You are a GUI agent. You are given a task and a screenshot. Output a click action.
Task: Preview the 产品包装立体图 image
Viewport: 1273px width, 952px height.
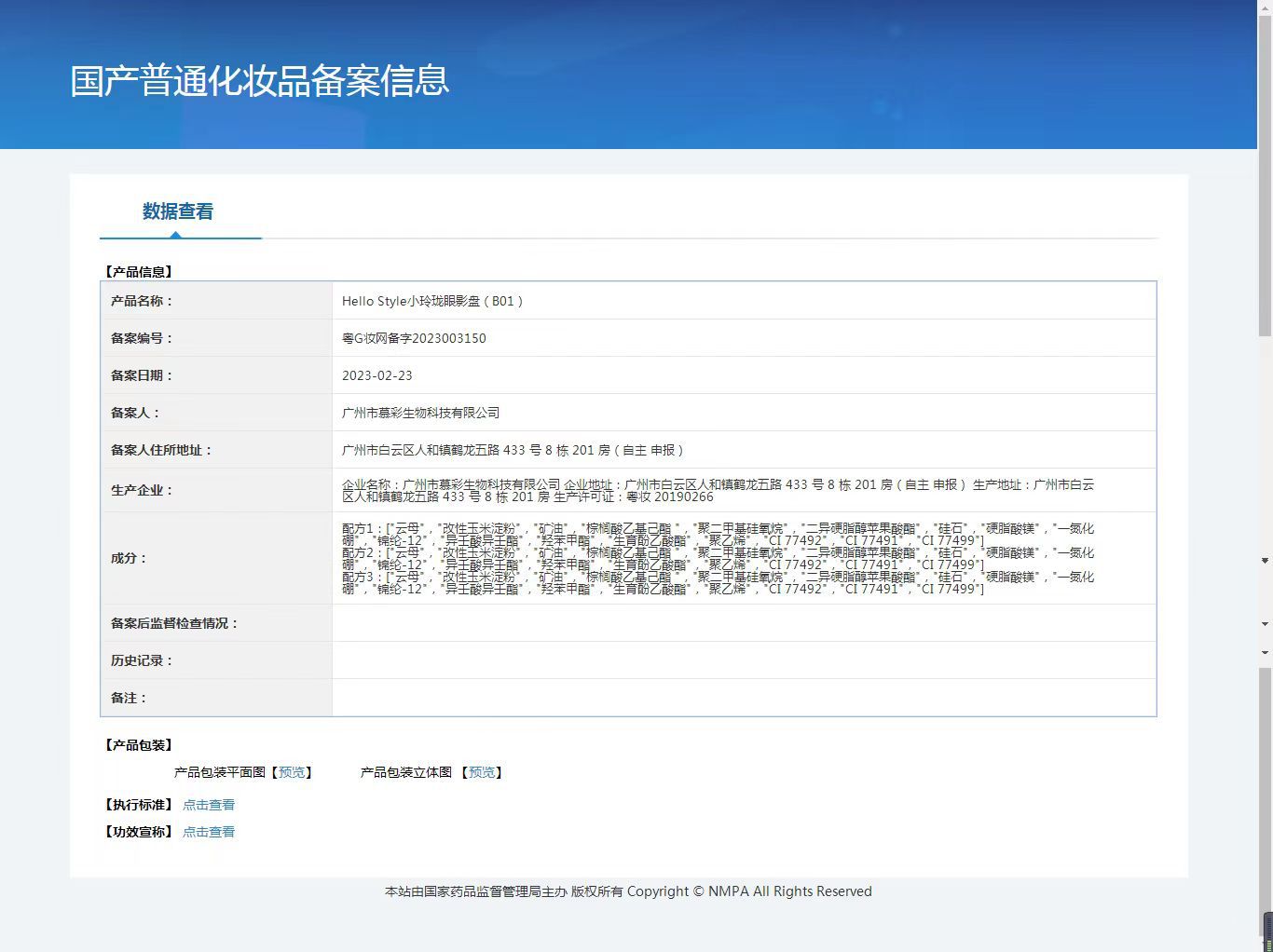coord(482,772)
